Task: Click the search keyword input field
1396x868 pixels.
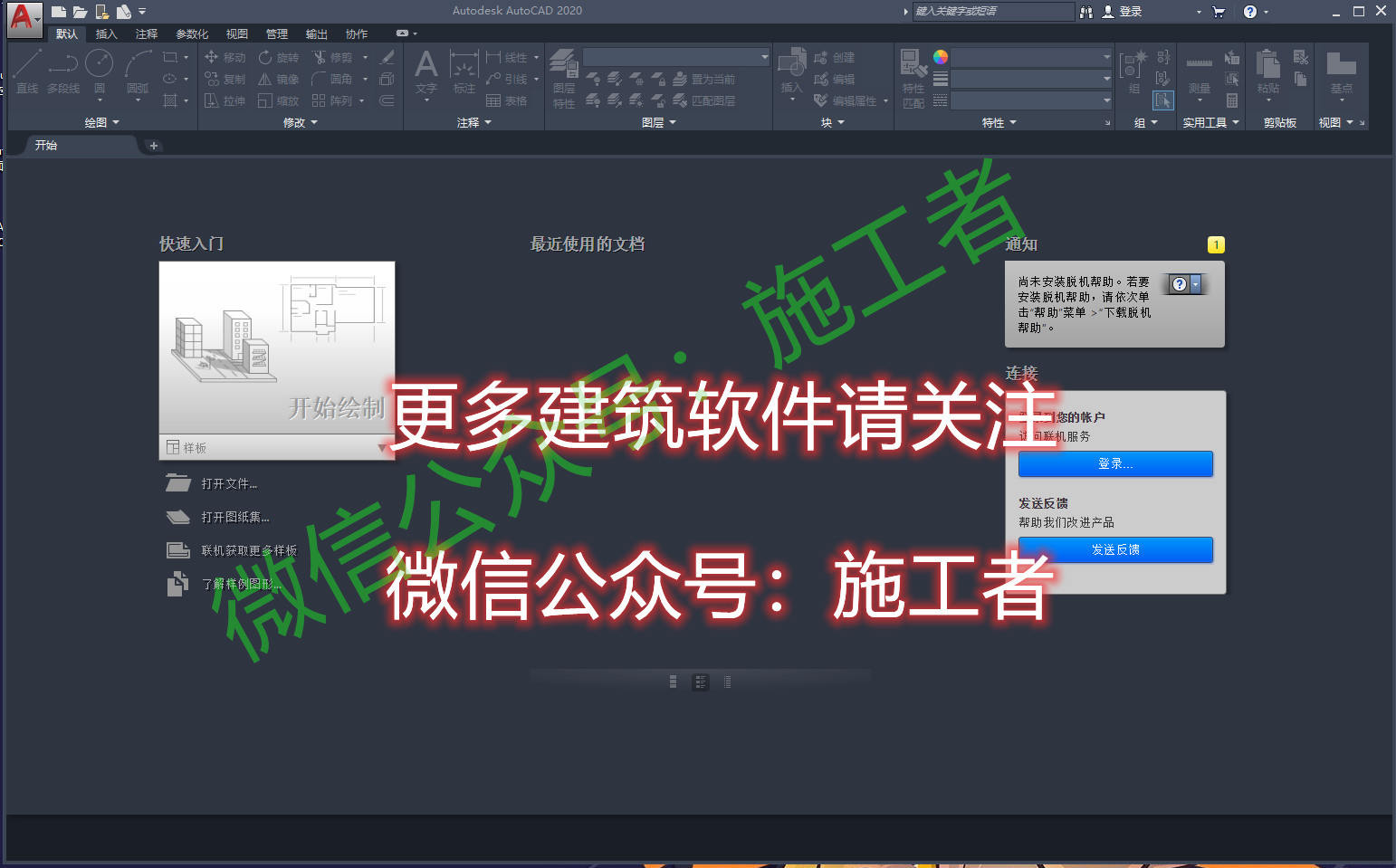Action: click(993, 12)
